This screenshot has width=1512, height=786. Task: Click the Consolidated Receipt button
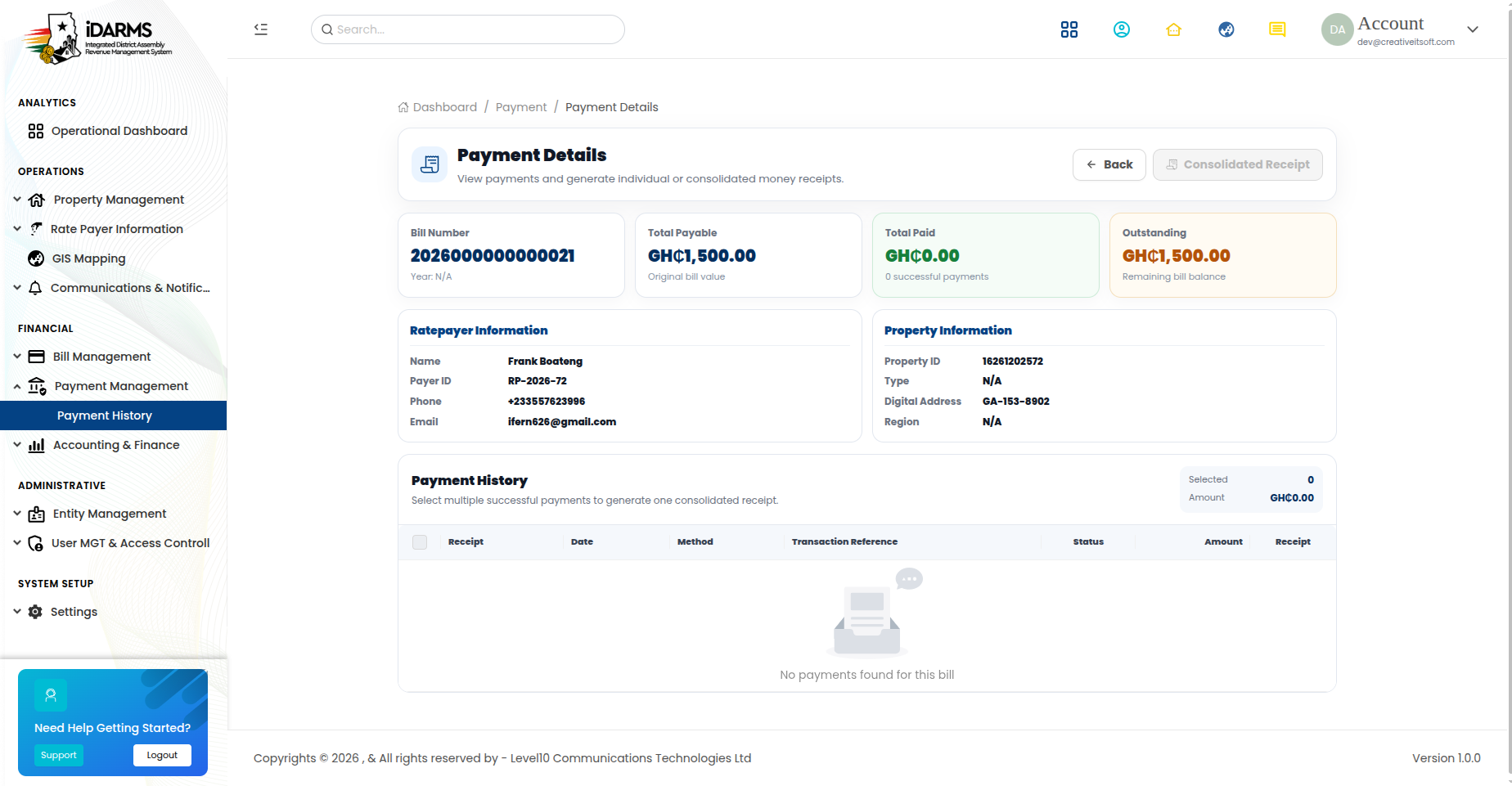pyautogui.click(x=1238, y=164)
